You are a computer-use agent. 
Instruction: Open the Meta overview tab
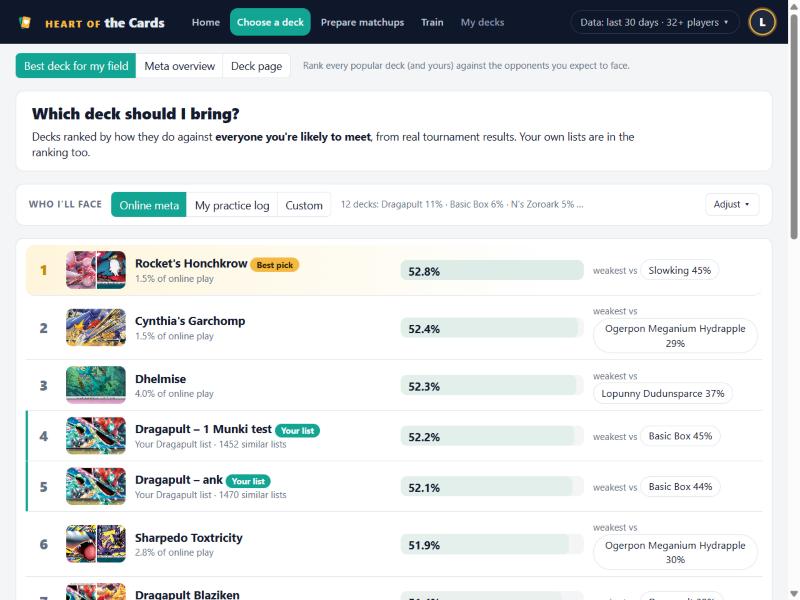click(x=180, y=66)
